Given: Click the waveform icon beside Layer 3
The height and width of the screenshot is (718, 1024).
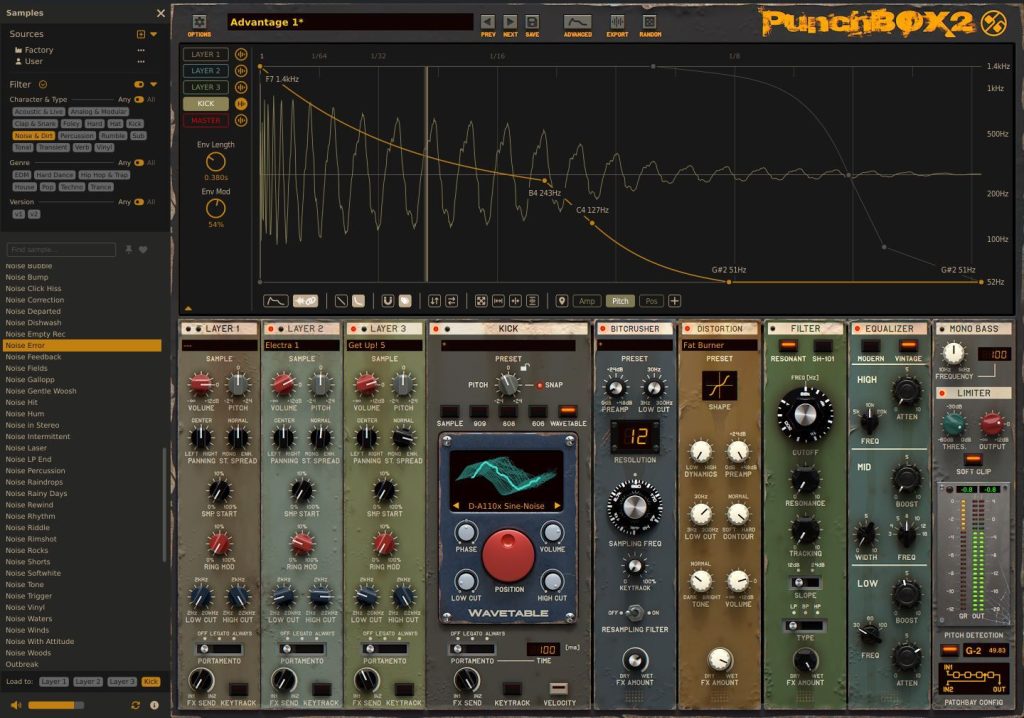Looking at the screenshot, I should (241, 87).
